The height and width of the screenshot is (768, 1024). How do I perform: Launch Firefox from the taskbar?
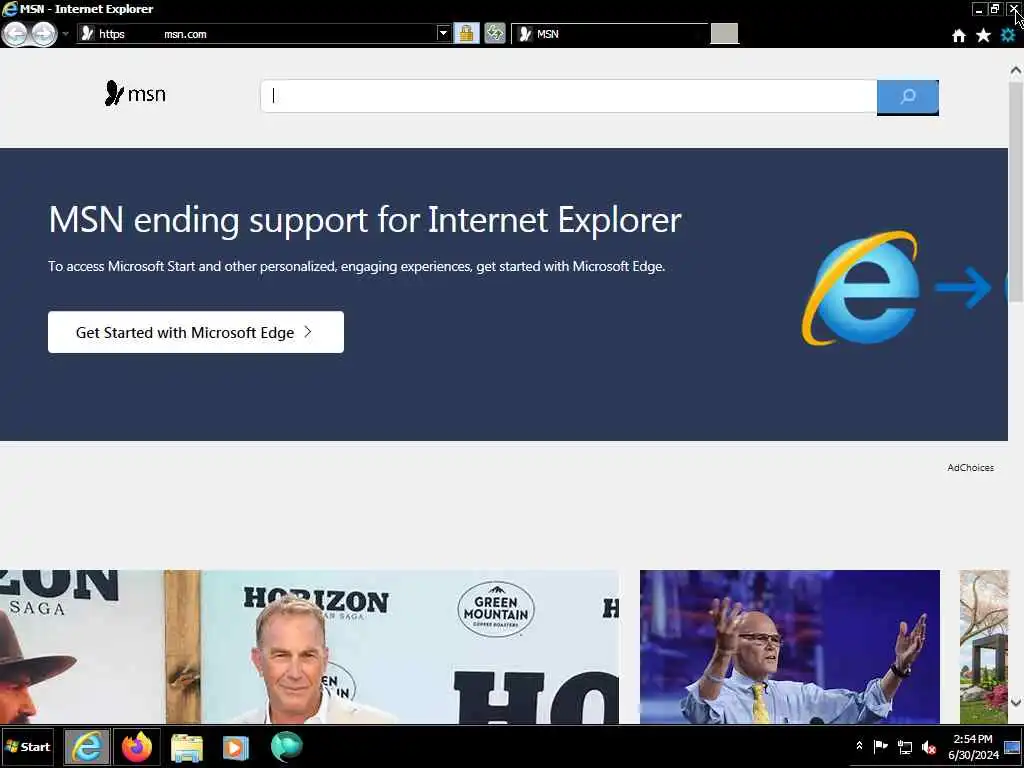(136, 746)
